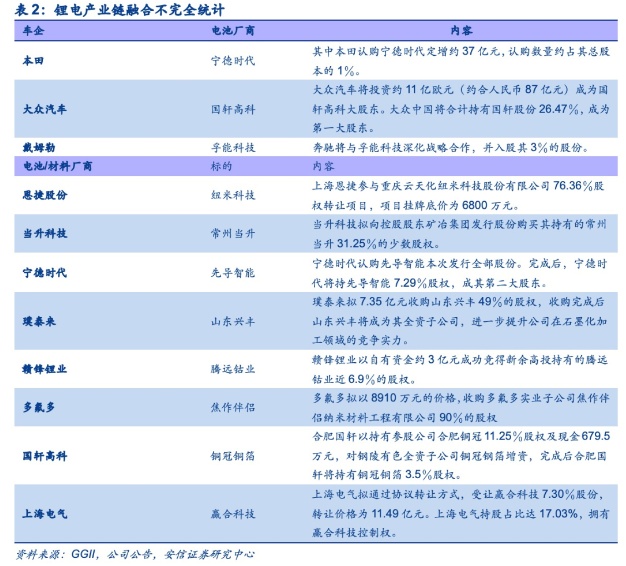Click the 多氟多 row label

click(39, 407)
